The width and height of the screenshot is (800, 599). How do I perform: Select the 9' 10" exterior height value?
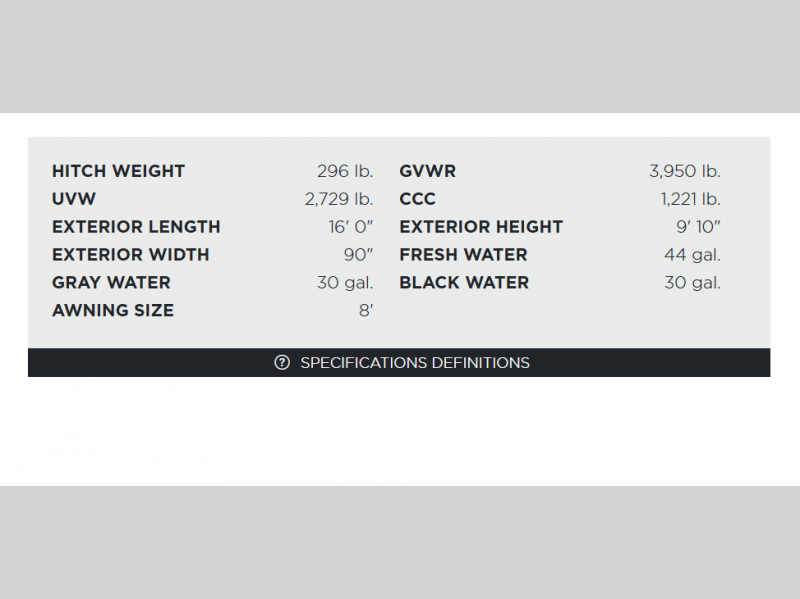(698, 227)
